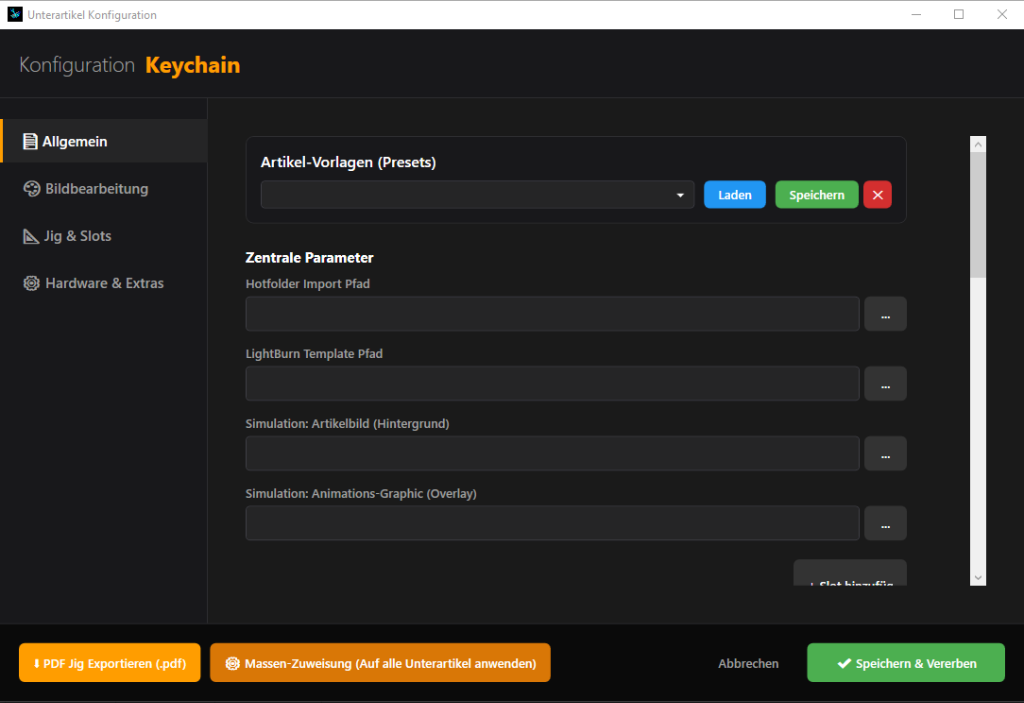The height and width of the screenshot is (703, 1024).
Task: Load the selected preset with Laden
Action: pos(735,195)
